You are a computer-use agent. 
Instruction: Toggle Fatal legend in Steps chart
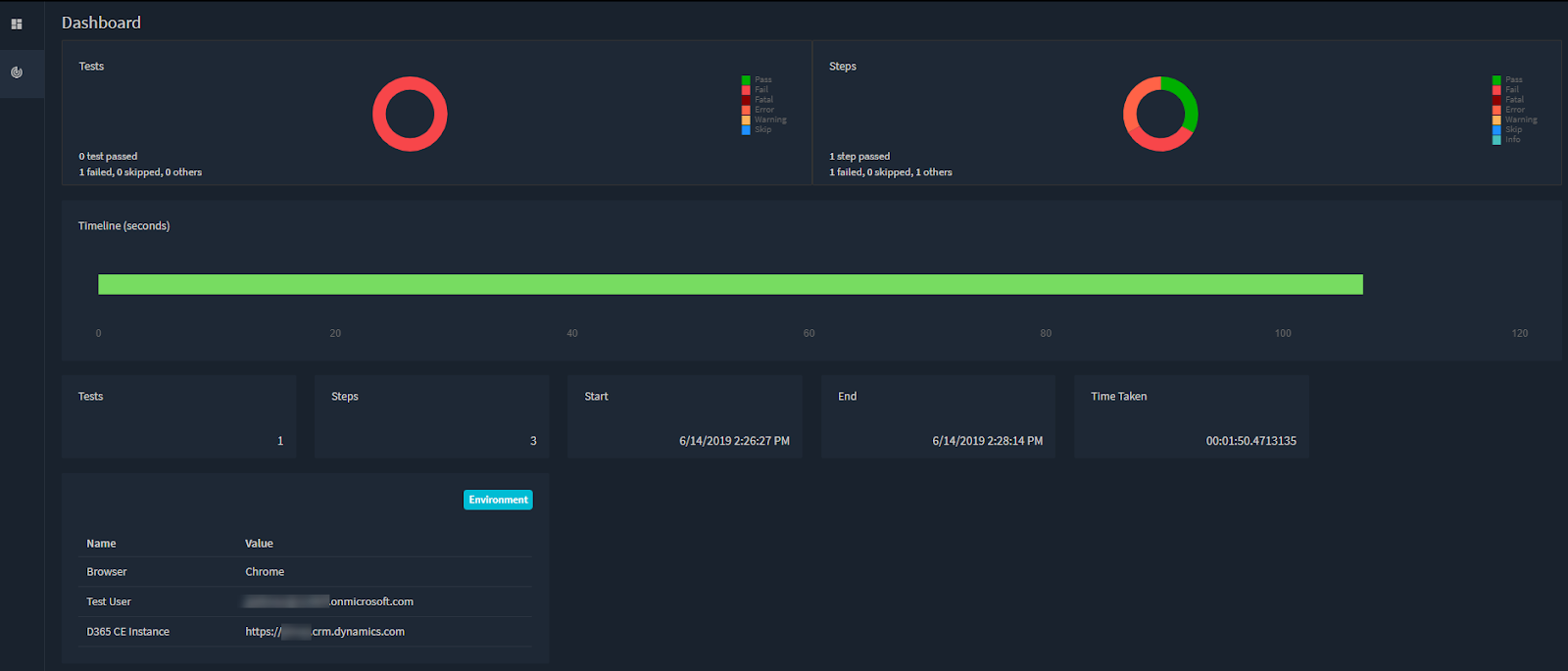1508,100
